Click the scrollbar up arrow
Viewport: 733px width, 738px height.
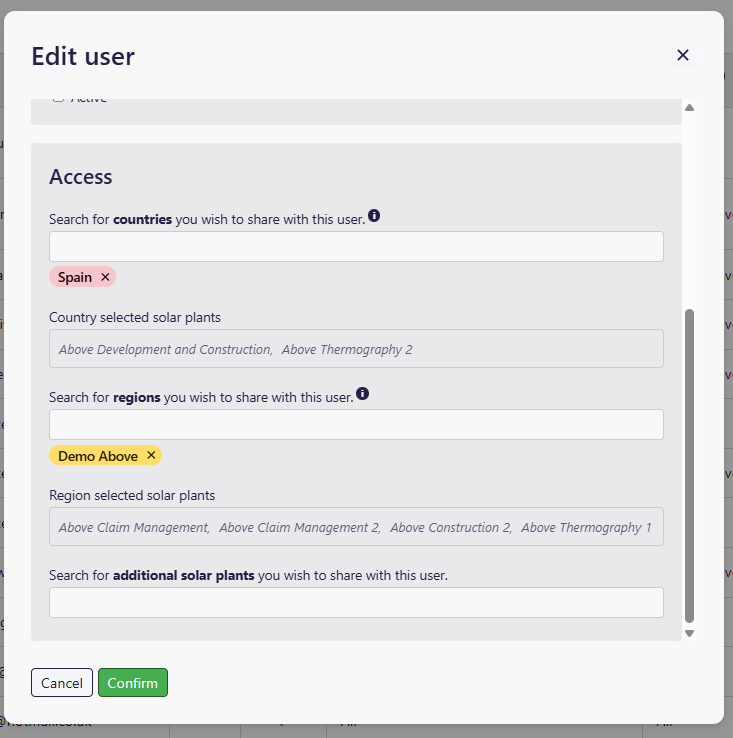689,107
